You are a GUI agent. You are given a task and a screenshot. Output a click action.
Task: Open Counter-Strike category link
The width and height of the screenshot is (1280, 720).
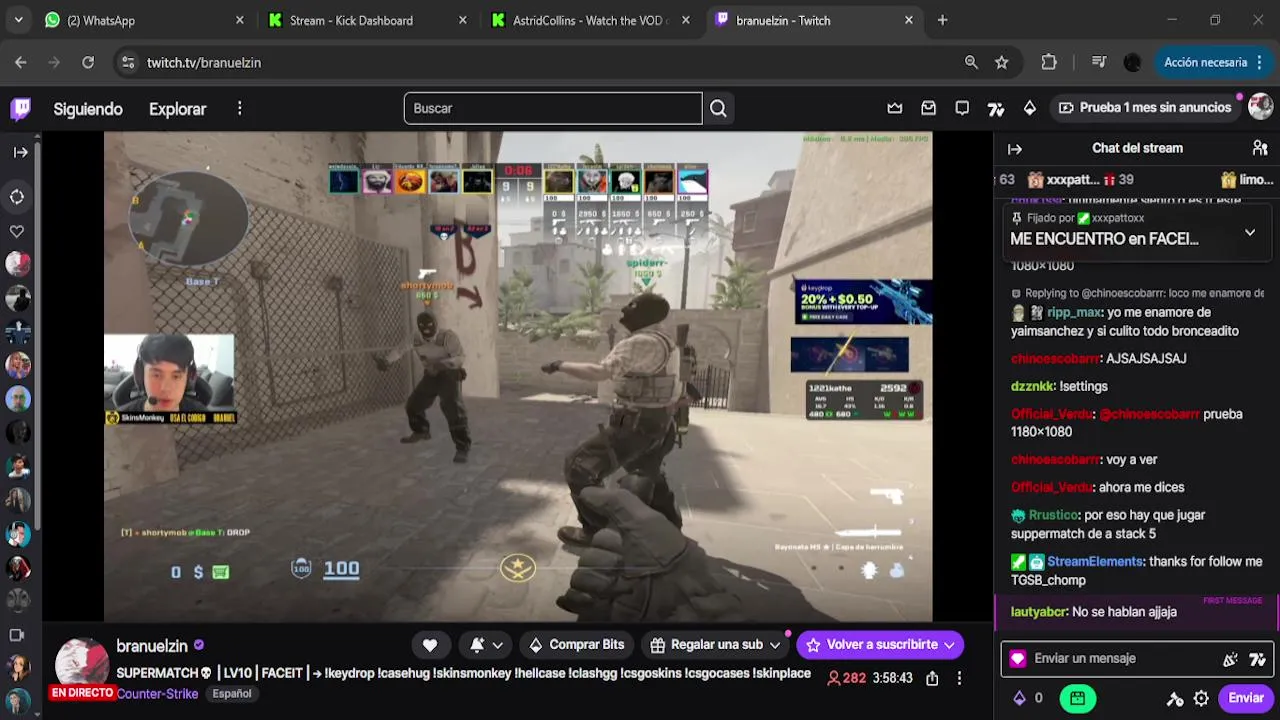pos(157,694)
